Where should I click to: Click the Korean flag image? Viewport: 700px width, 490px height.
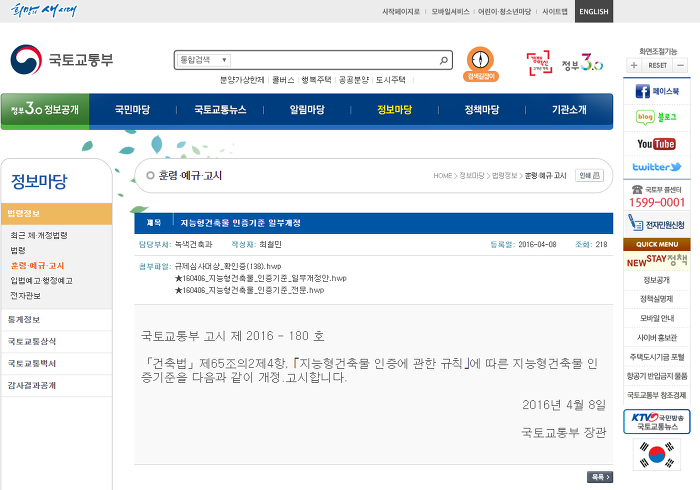point(657,454)
